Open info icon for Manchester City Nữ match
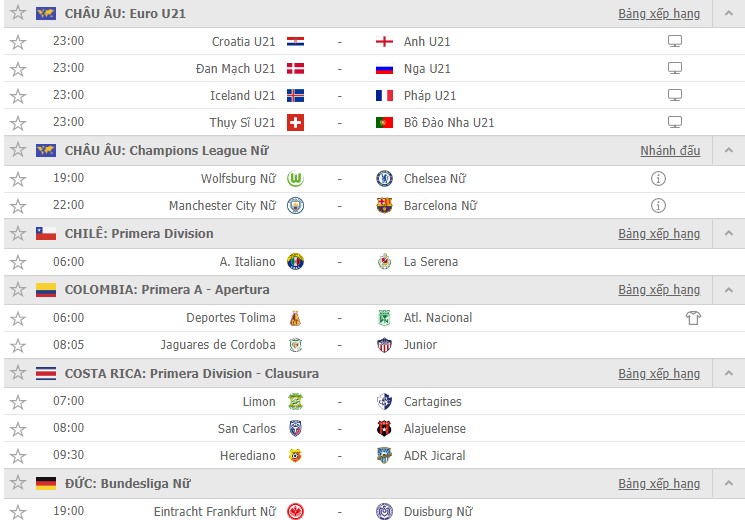Screen dimensions: 745x520 (658, 206)
